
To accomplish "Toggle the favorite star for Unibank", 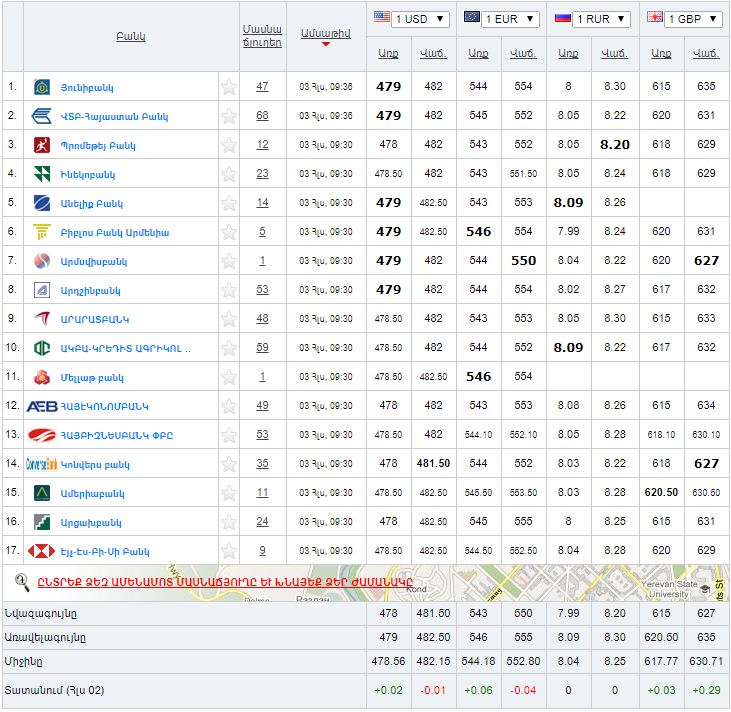I will [229, 87].
